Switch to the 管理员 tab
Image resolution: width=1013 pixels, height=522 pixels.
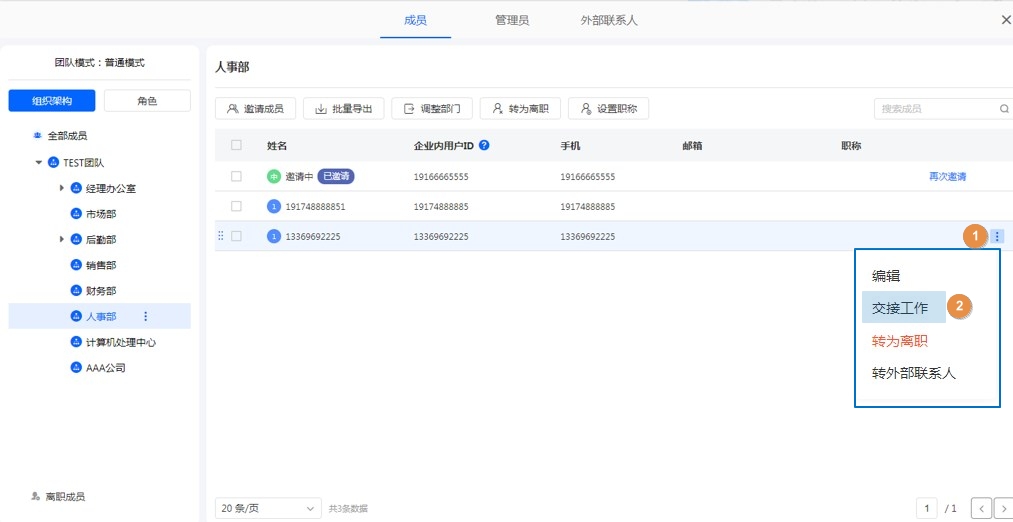[512, 20]
